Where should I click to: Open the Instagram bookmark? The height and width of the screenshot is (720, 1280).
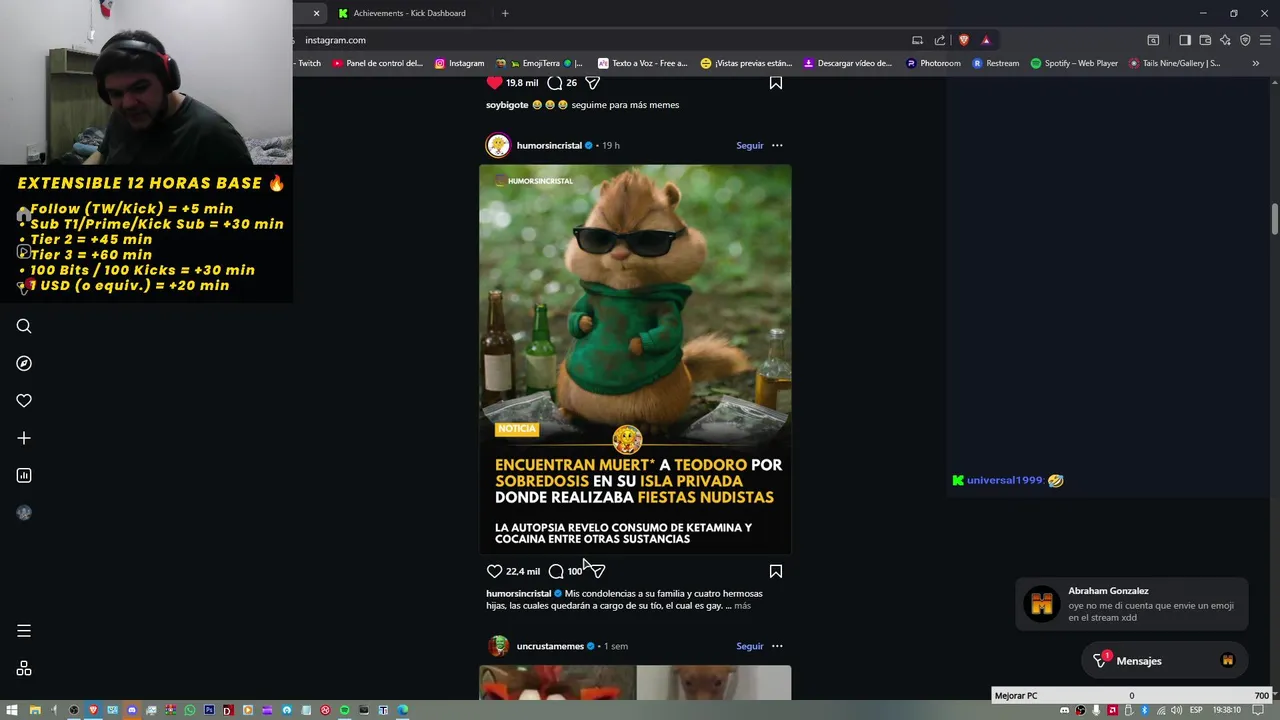[x=459, y=63]
